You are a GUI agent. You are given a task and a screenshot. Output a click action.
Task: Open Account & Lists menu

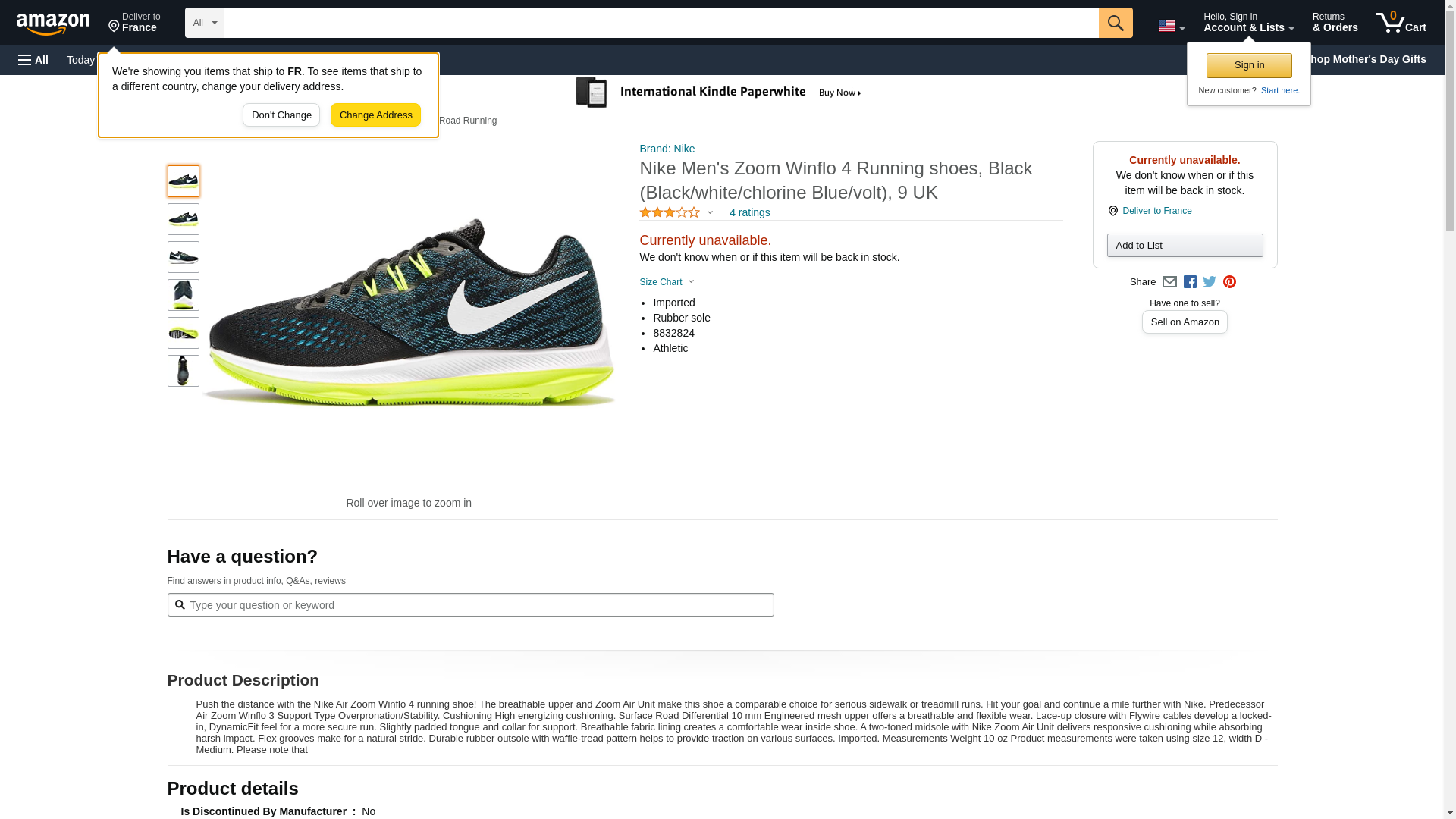tap(1248, 23)
